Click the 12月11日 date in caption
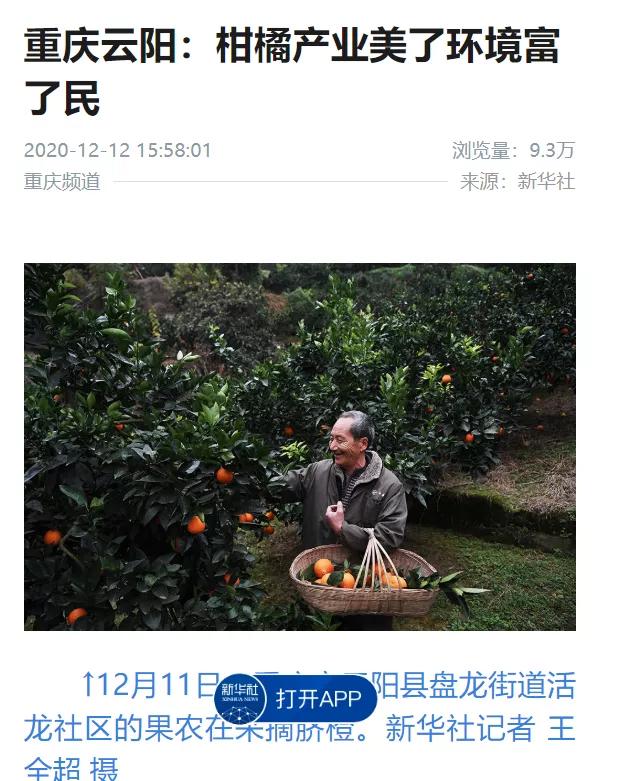Image resolution: width=620 pixels, height=781 pixels. point(158,684)
